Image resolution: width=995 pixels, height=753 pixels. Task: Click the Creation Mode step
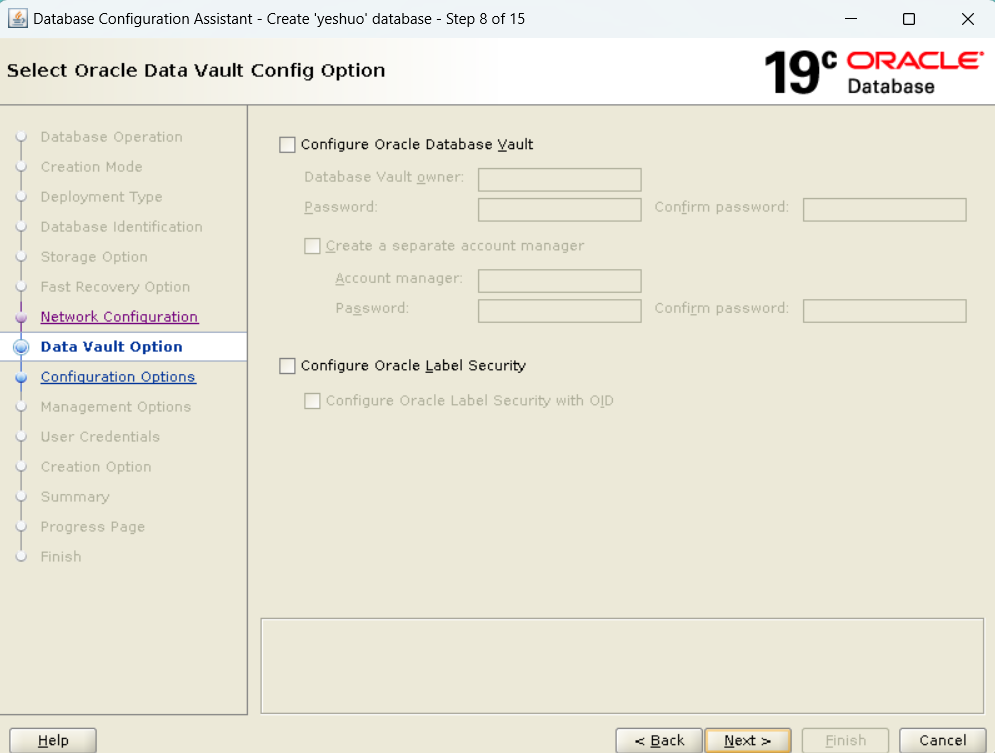(x=91, y=167)
